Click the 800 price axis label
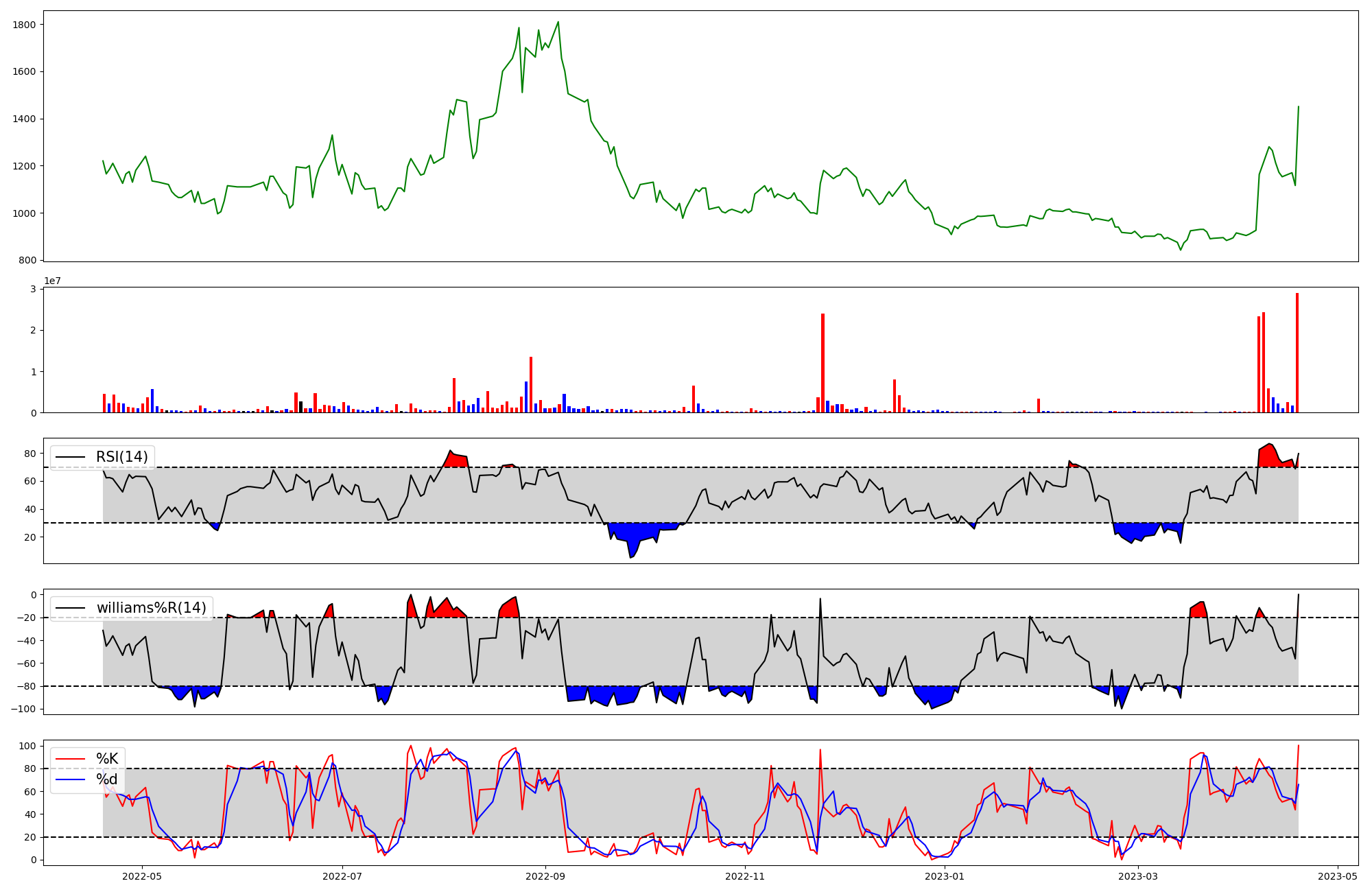This screenshot has width=1372, height=892. point(27,261)
